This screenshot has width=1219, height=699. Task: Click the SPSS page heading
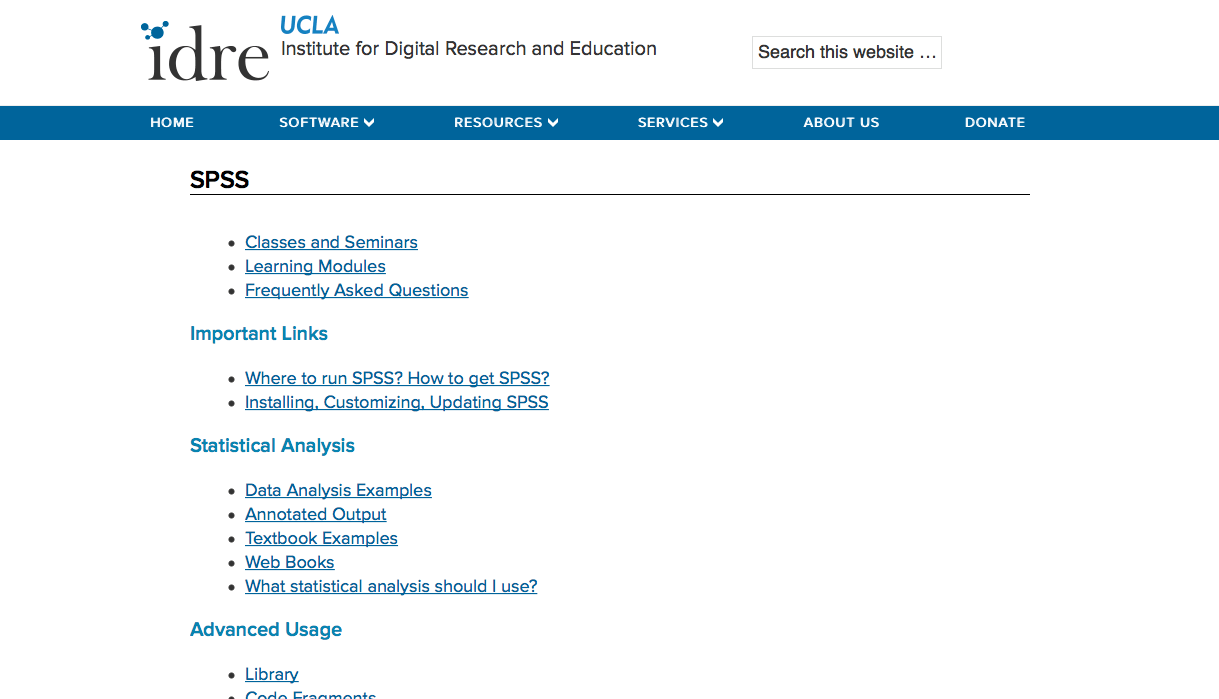[219, 180]
